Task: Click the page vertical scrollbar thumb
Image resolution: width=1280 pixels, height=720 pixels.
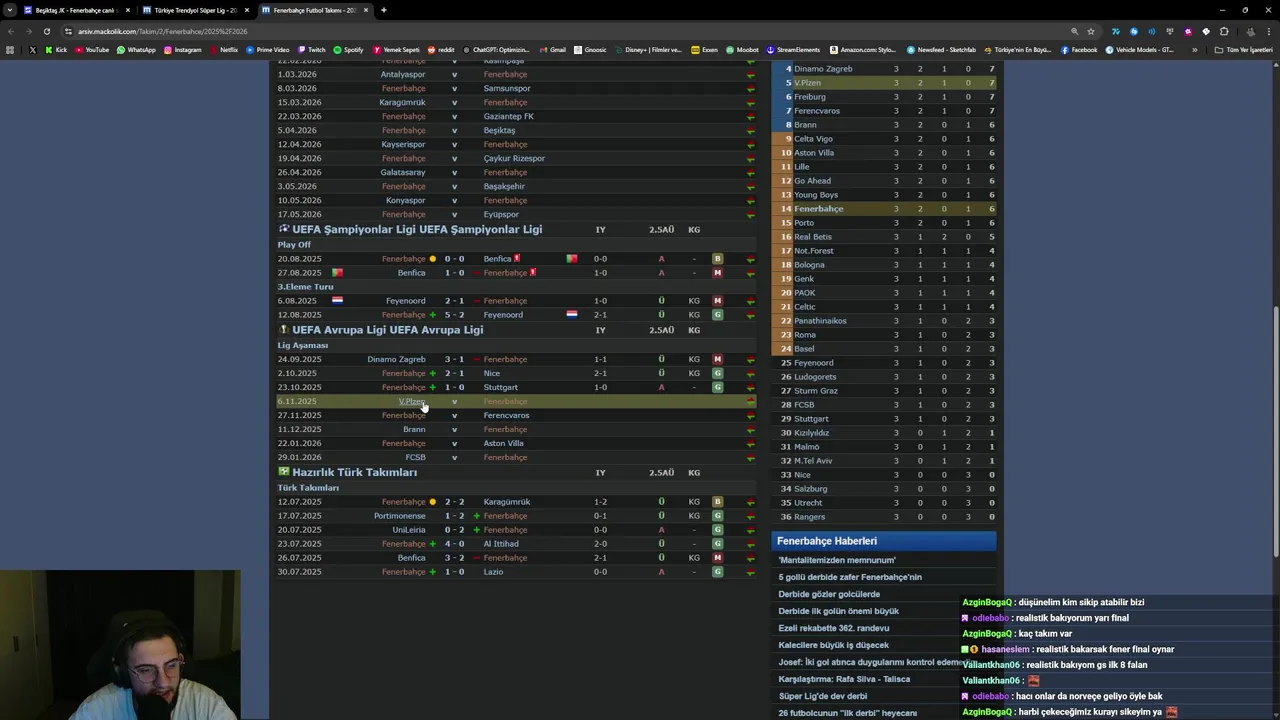Action: pos(1275,432)
